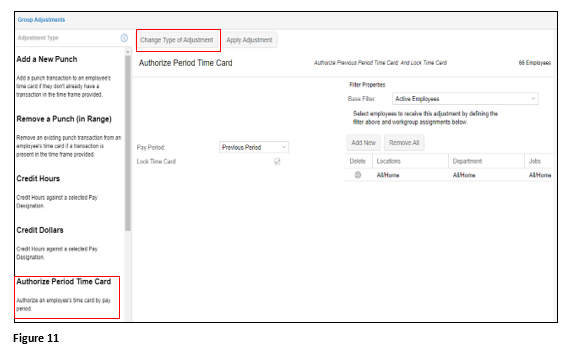The height and width of the screenshot is (363, 581).
Task: Click the Delete column header
Action: 358,161
